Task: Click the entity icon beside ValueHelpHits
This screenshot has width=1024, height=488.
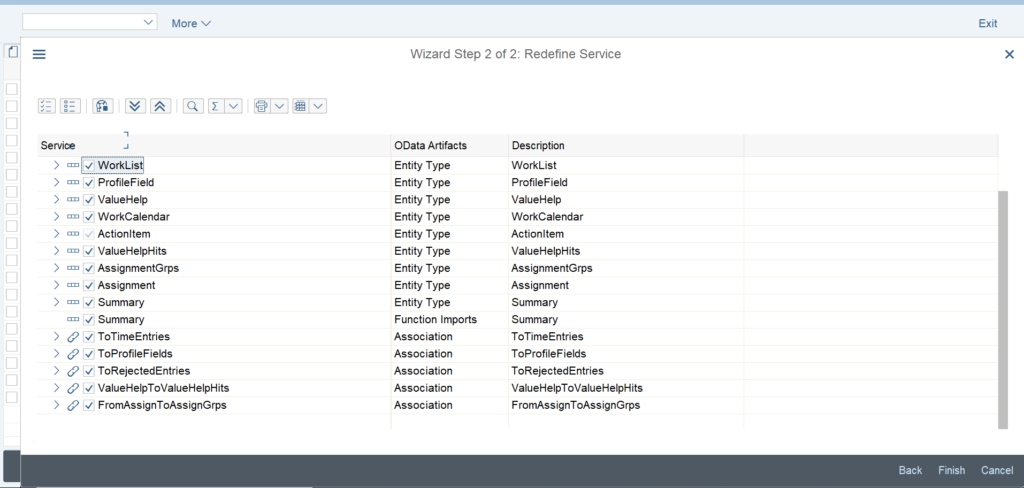Action: point(73,251)
